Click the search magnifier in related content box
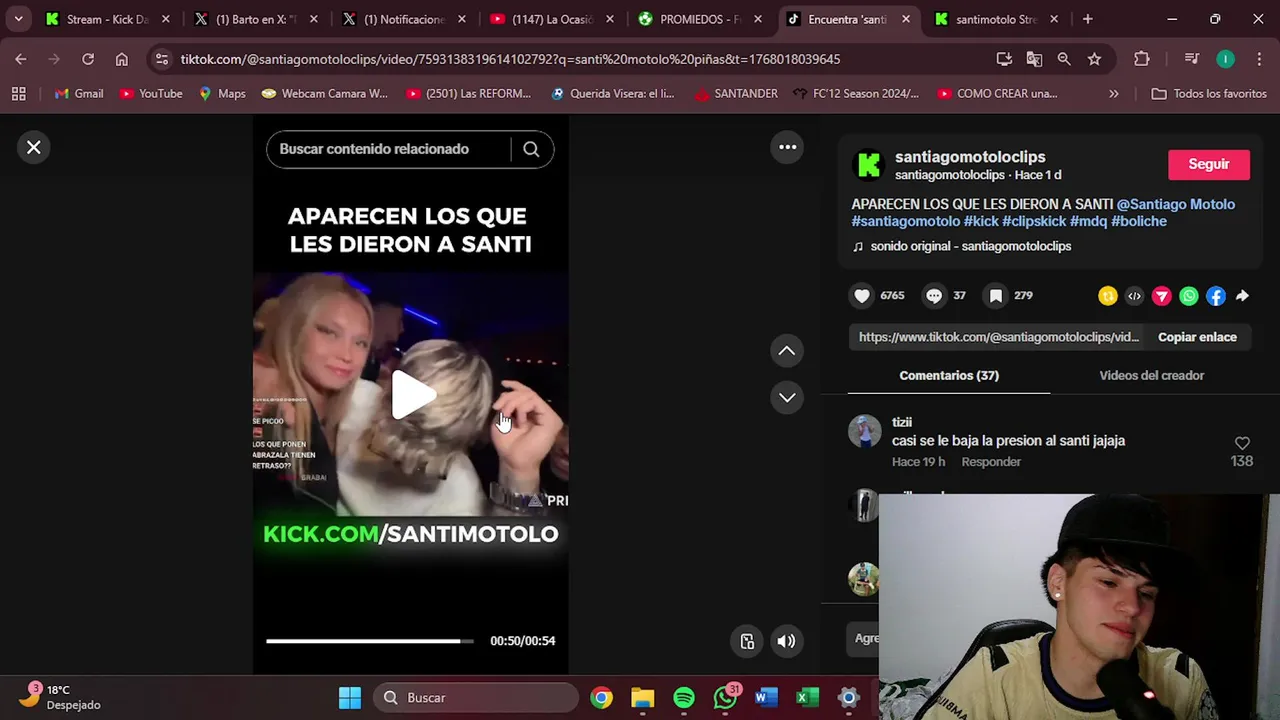1280x720 pixels. tap(531, 149)
